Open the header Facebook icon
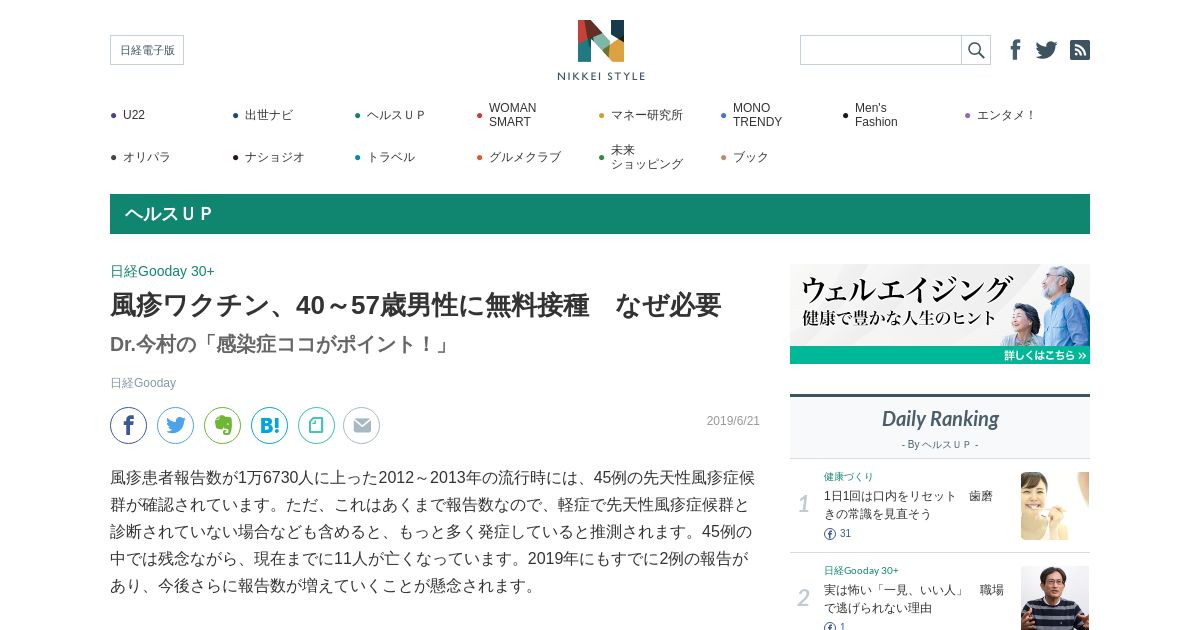 (x=1015, y=50)
